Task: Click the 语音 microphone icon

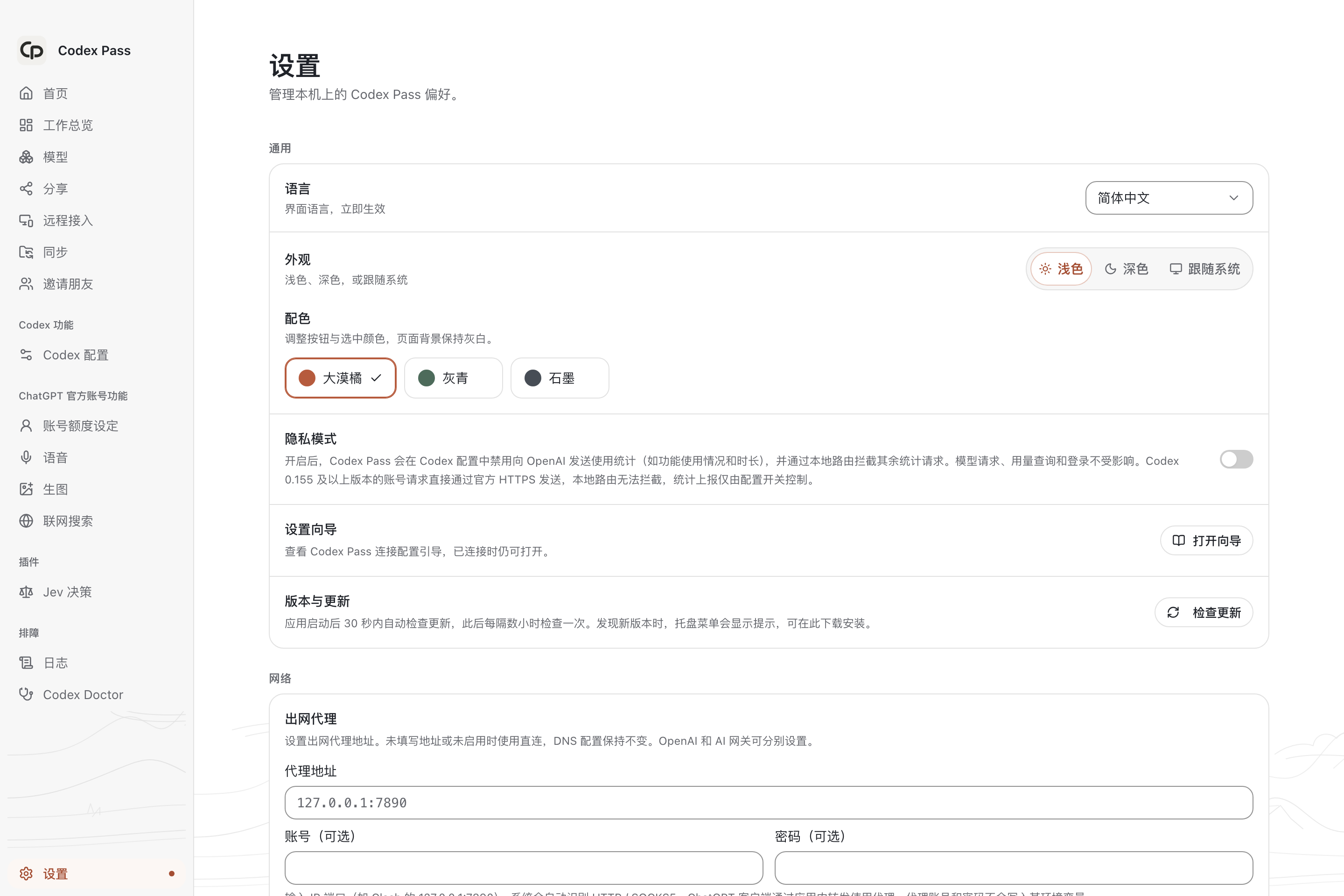Action: click(x=26, y=457)
